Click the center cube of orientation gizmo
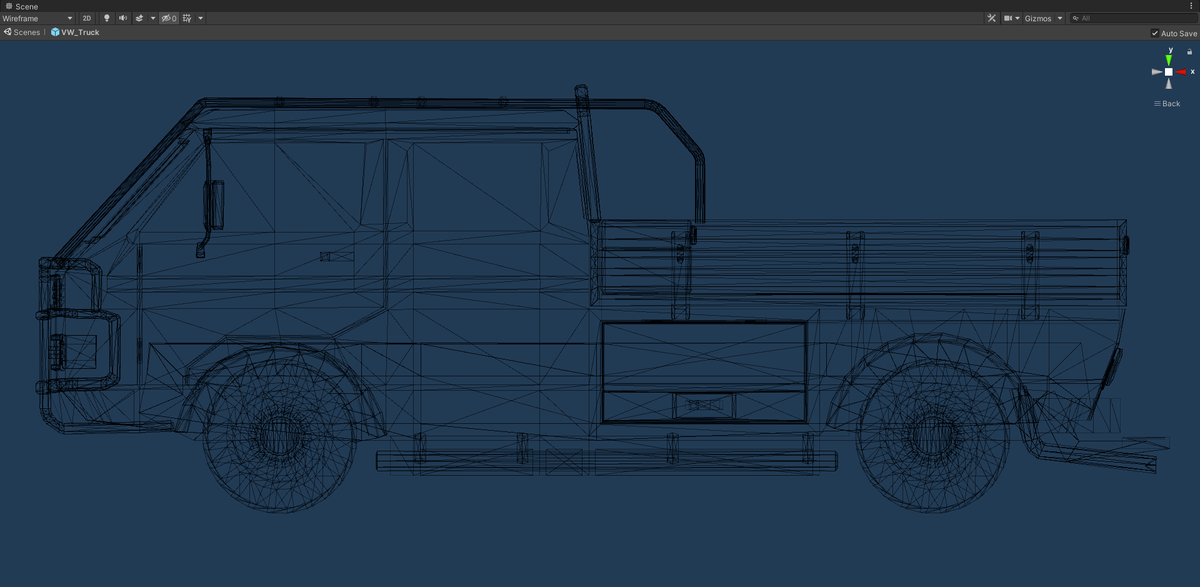 point(1168,72)
